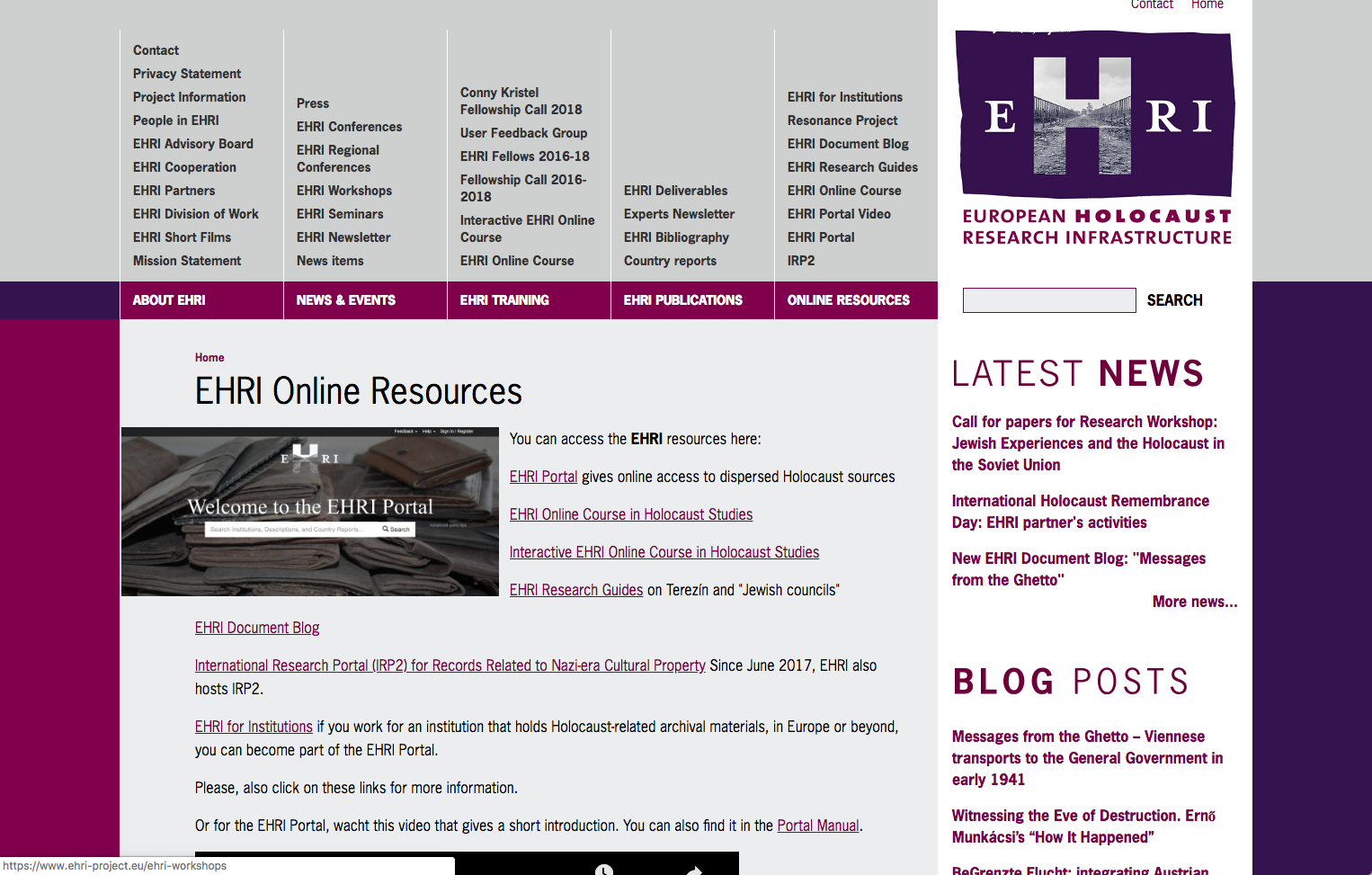Click the Home link at top right
Image resolution: width=1372 pixels, height=875 pixels.
click(1207, 4)
